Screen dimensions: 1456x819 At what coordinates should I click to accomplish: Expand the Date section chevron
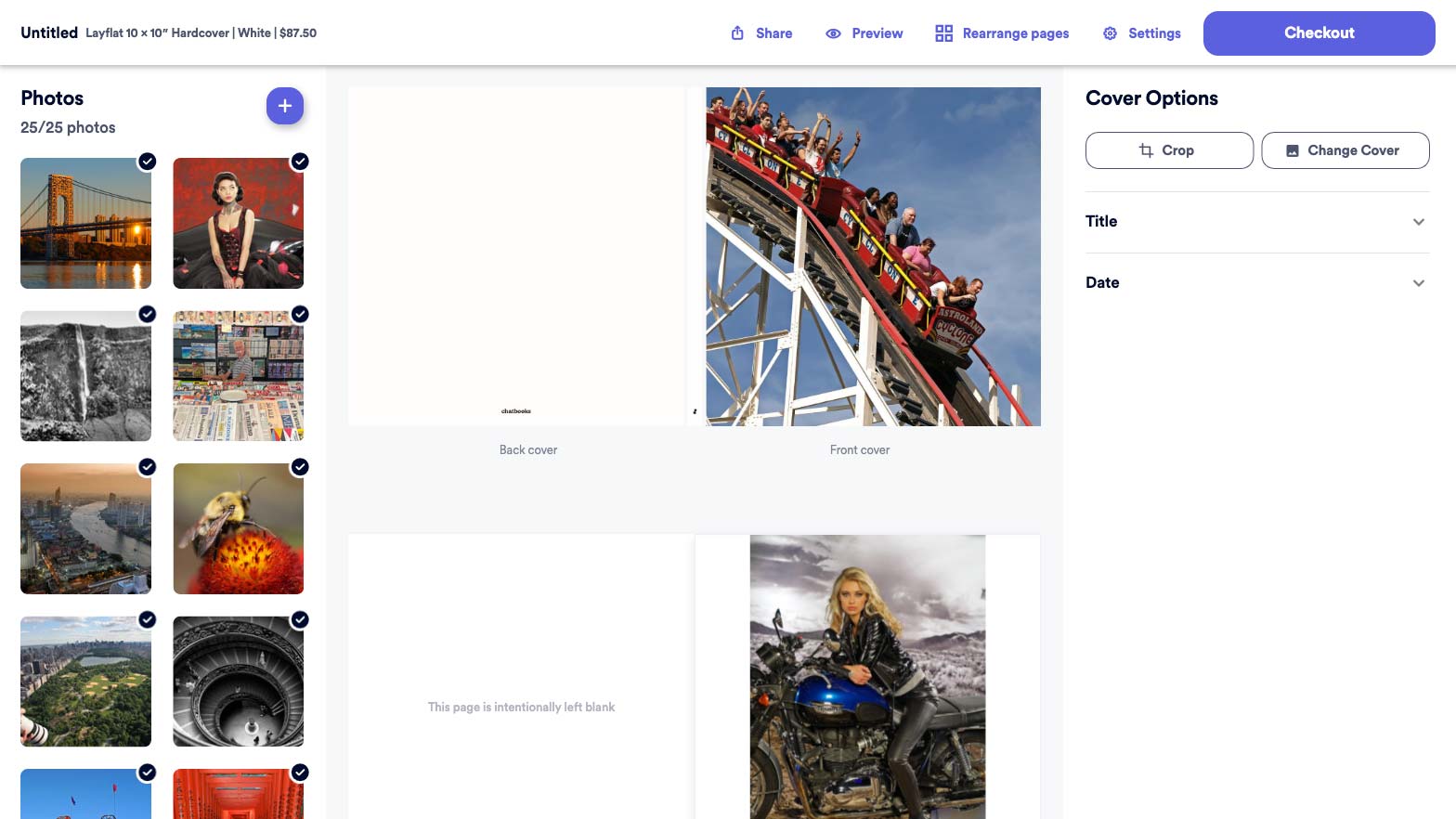click(1418, 283)
